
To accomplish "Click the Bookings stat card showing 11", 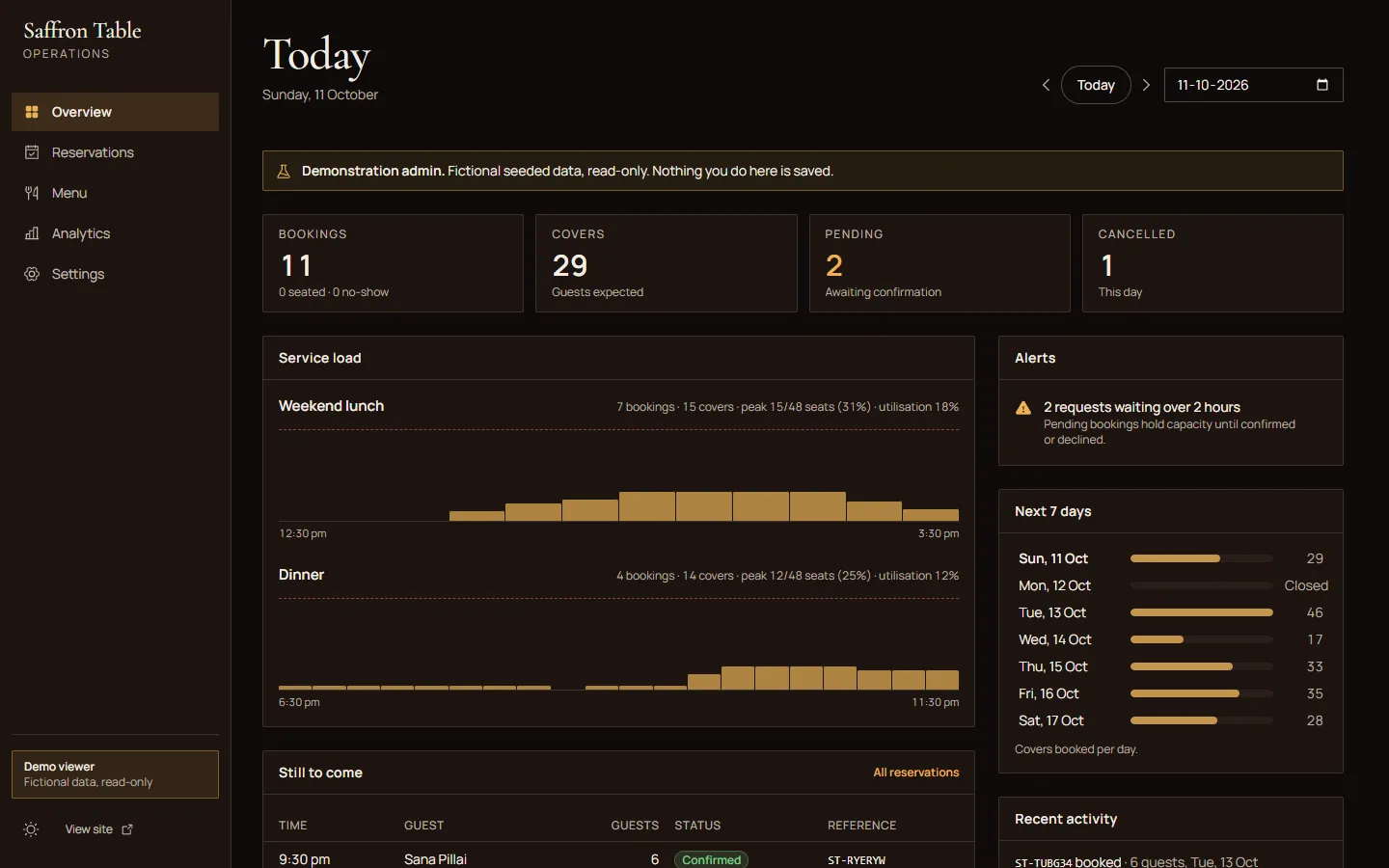I will (x=393, y=263).
